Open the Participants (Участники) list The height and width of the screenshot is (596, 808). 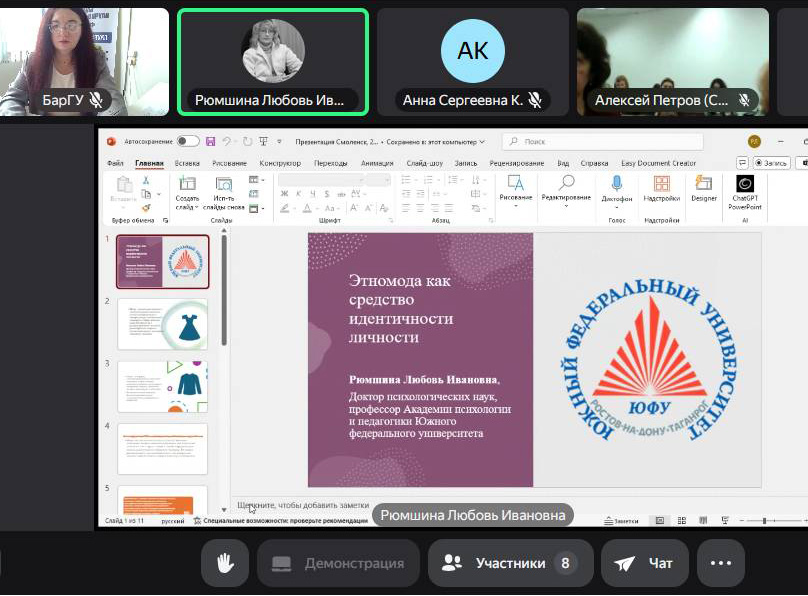coord(510,563)
